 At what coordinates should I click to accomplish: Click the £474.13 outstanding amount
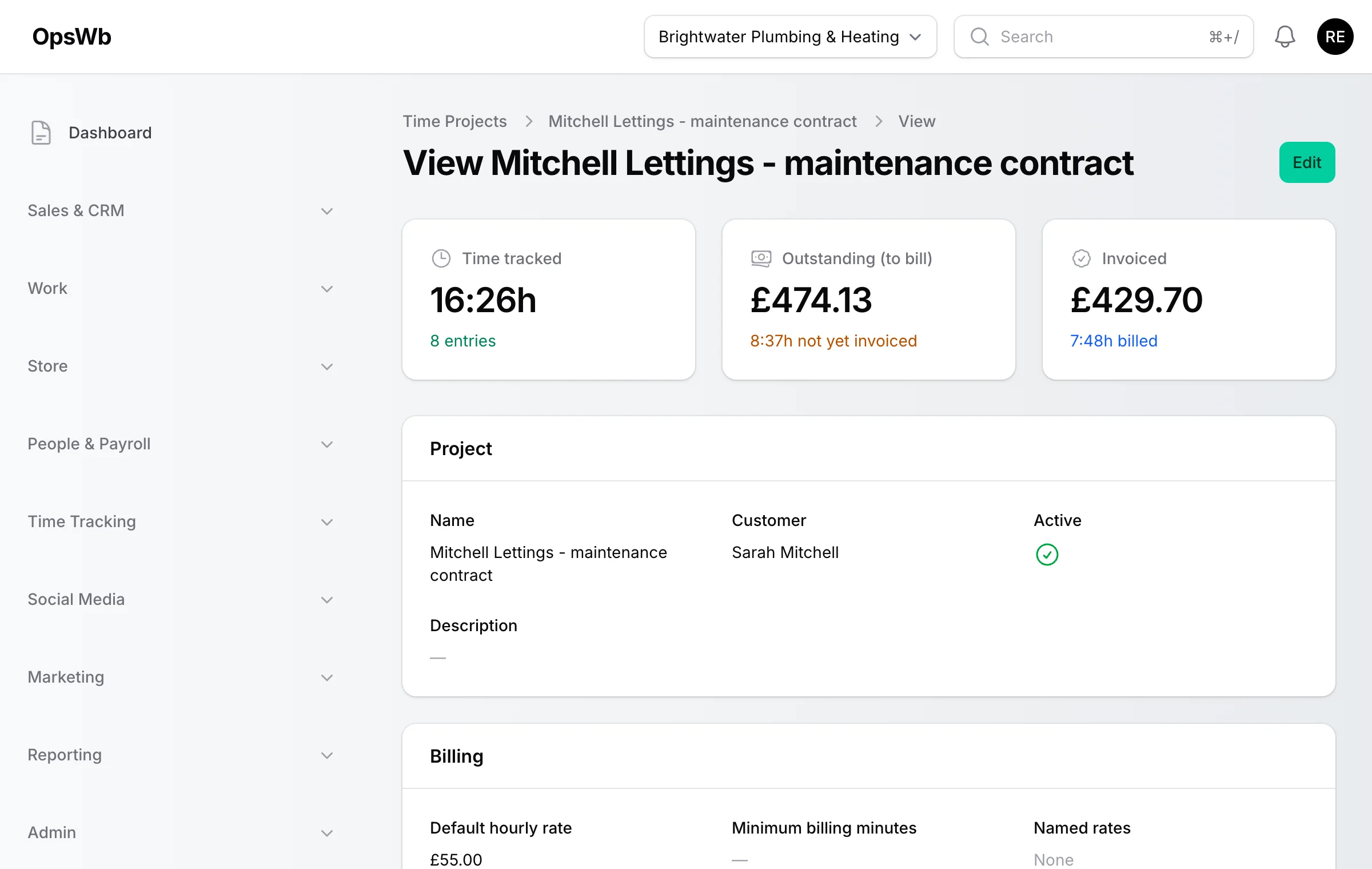pos(811,300)
